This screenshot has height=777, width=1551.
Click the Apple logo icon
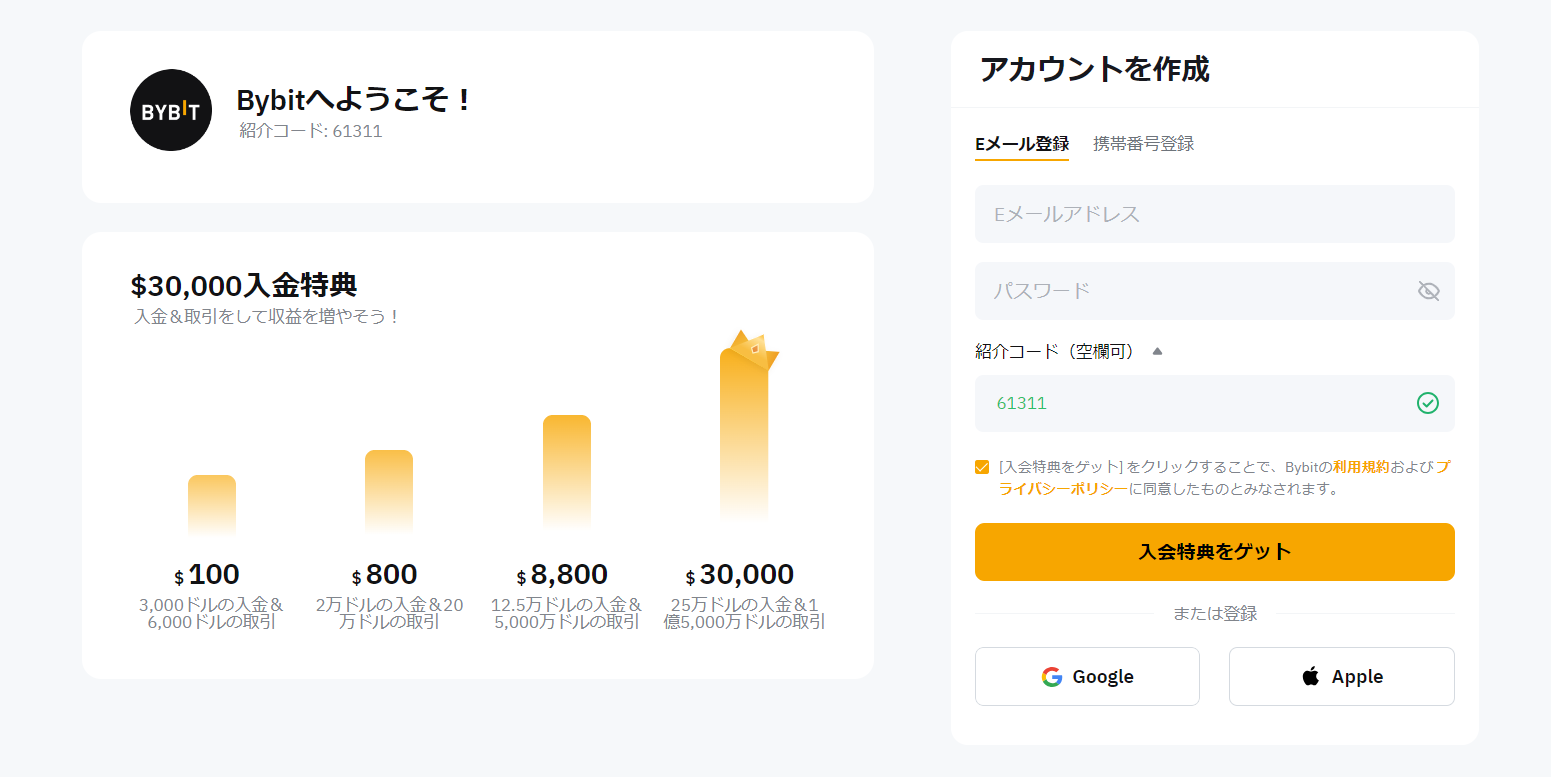click(1310, 677)
